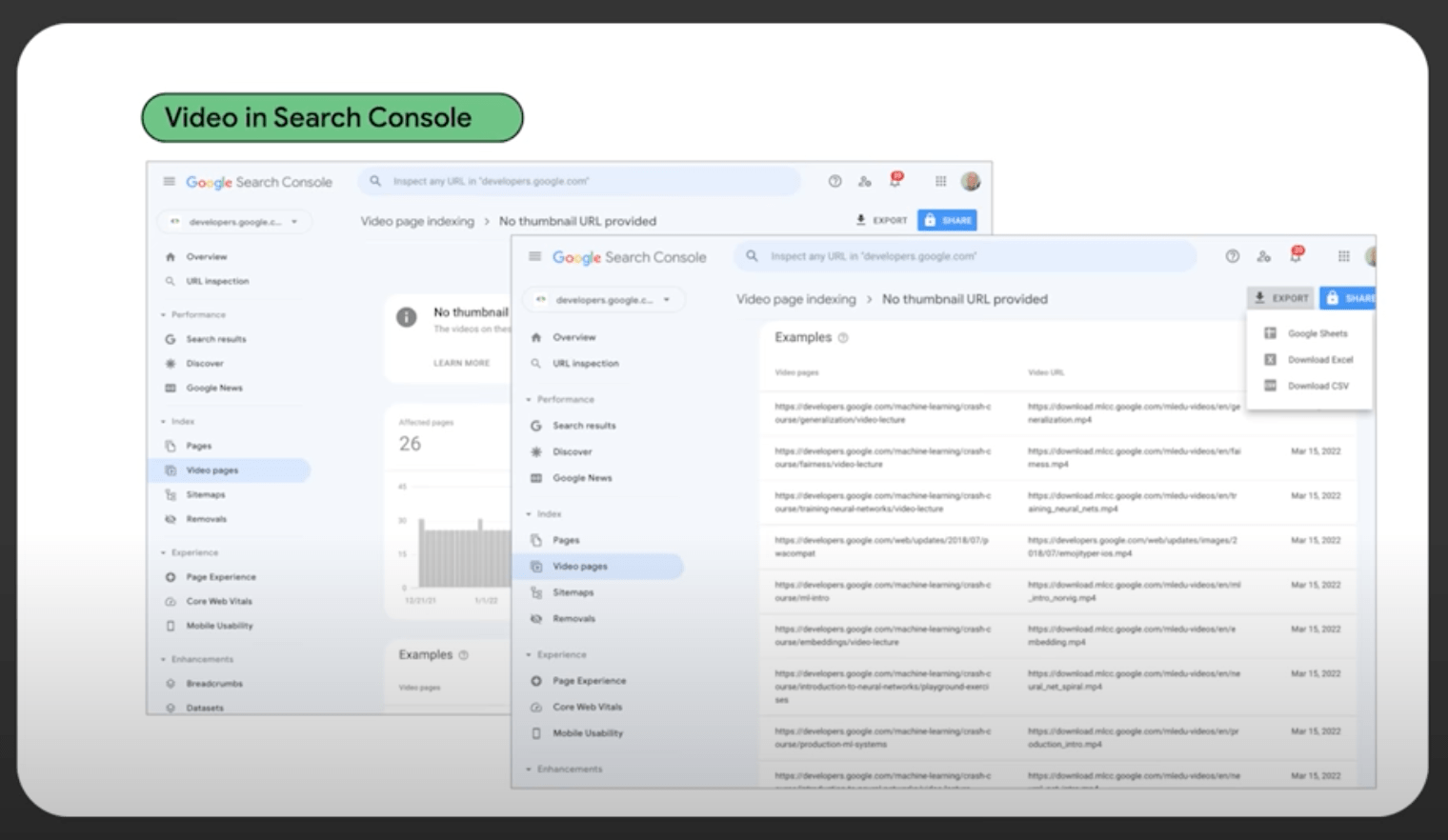Collapse Performance section in back window sidebar
Image resolution: width=1448 pixels, height=840 pixels.
pyautogui.click(x=163, y=314)
